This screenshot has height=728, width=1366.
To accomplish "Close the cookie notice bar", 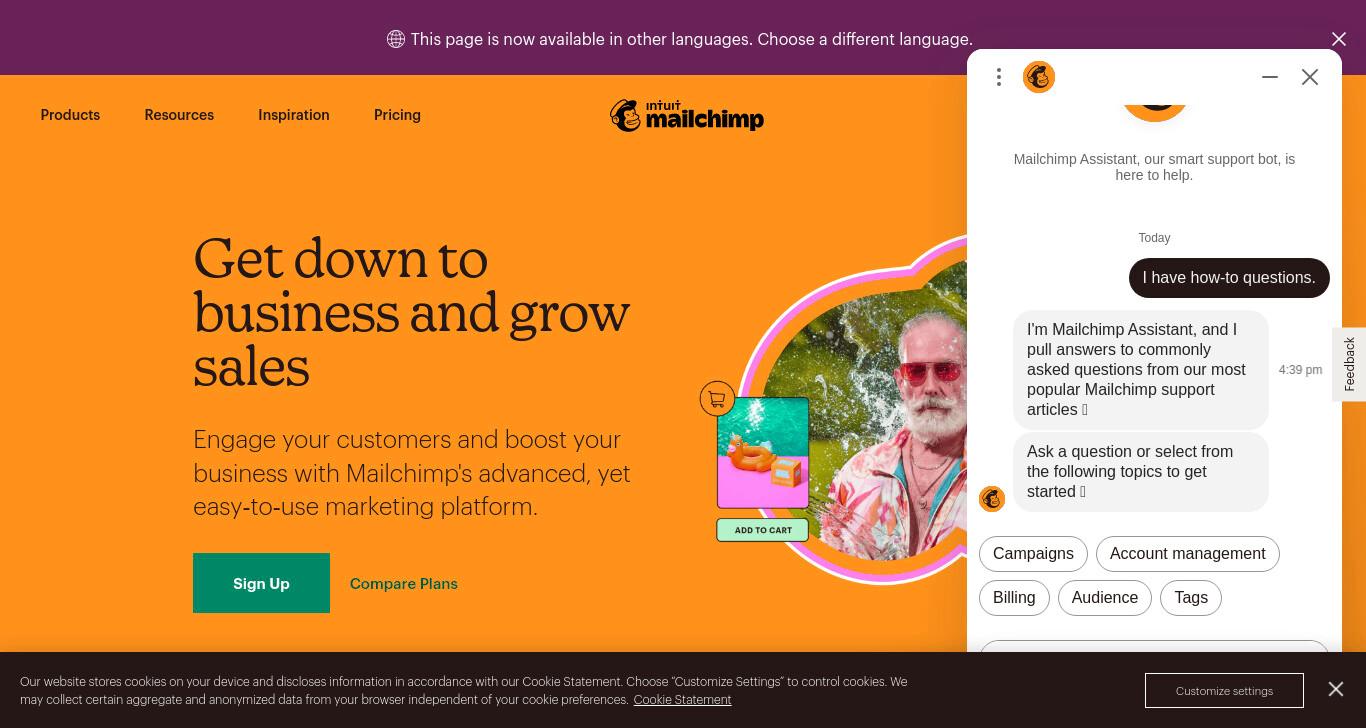I will click(1336, 689).
